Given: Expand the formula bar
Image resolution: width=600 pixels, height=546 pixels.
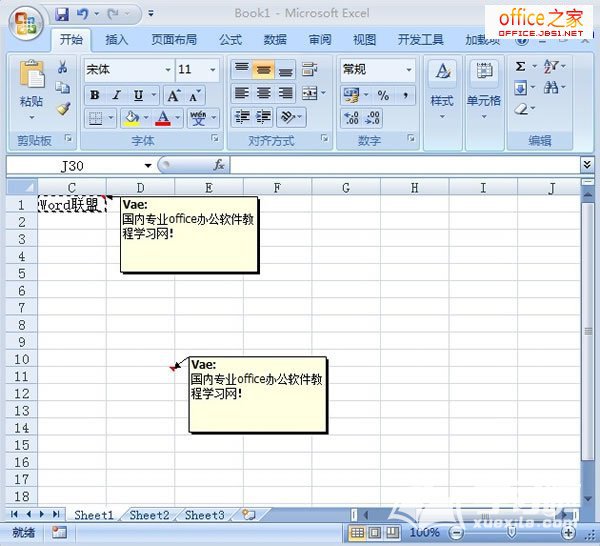Looking at the screenshot, I should [x=587, y=165].
